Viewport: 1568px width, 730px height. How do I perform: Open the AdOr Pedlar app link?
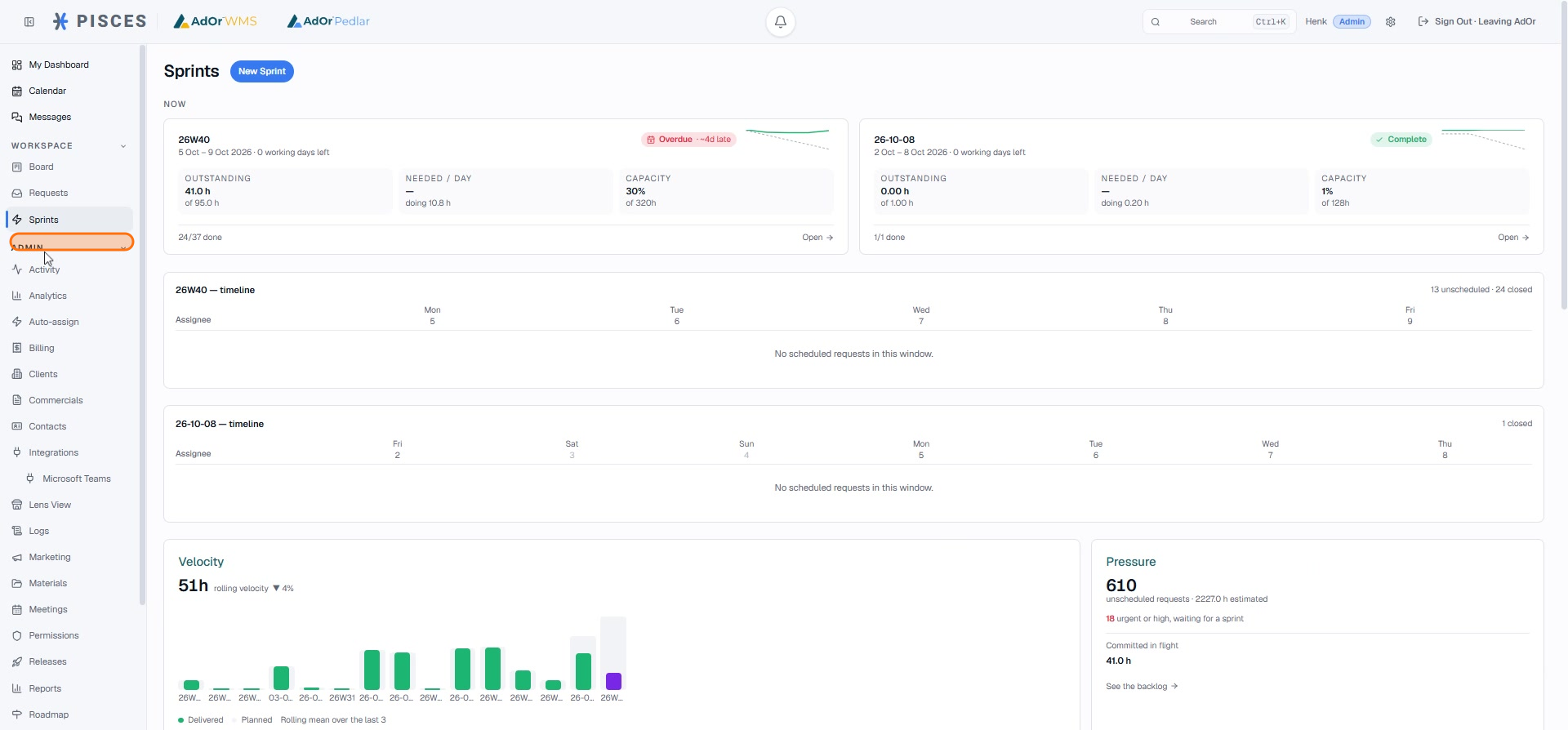(x=328, y=21)
